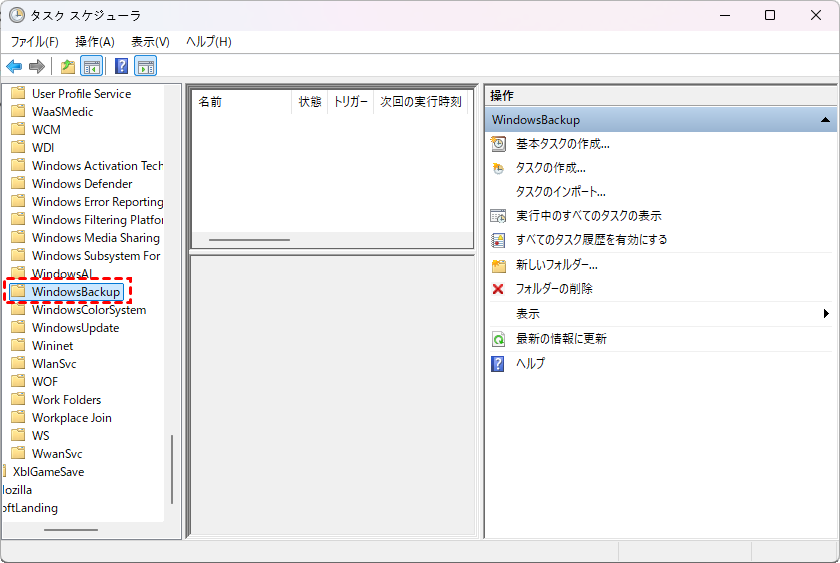
Task: Click the blue Back arrow in toolbar
Action: [14, 67]
